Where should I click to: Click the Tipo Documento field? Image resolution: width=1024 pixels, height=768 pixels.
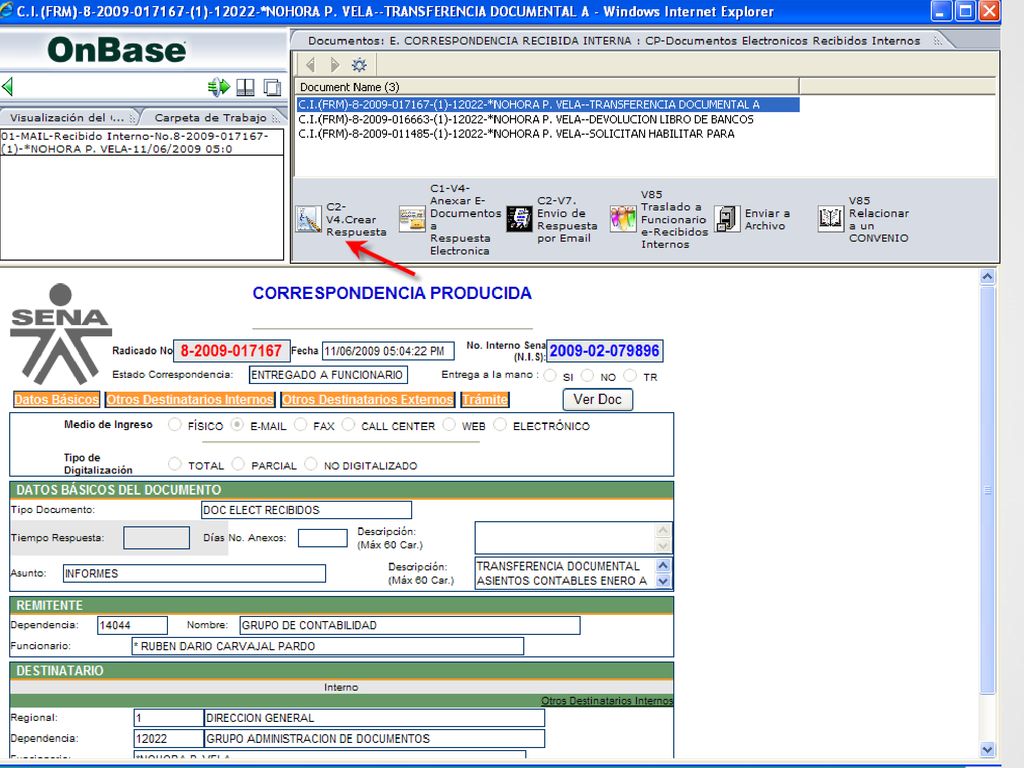coord(306,510)
